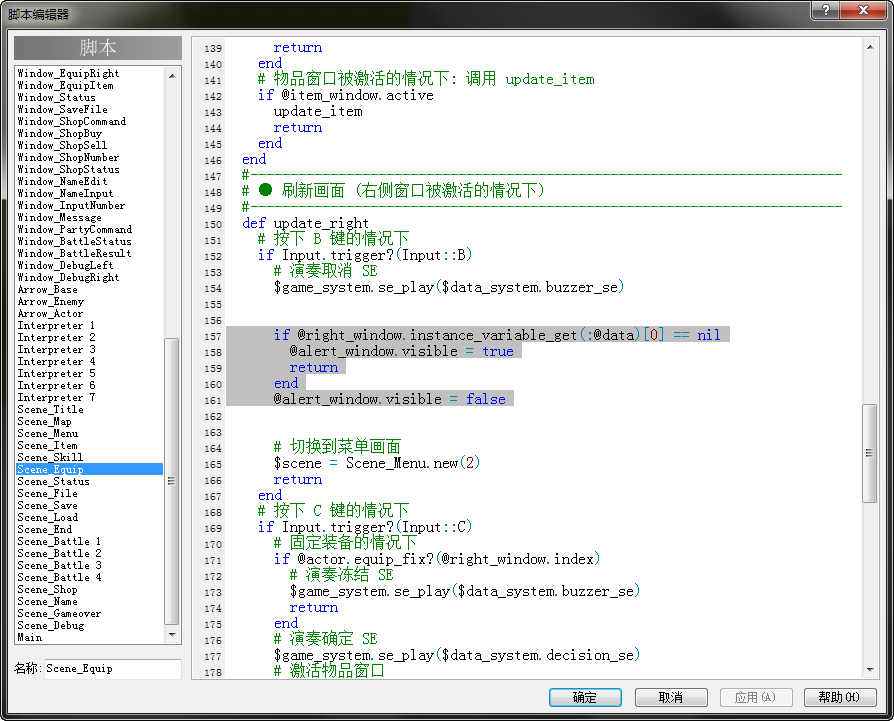Select the Window_ShopBuy script

tap(59, 133)
